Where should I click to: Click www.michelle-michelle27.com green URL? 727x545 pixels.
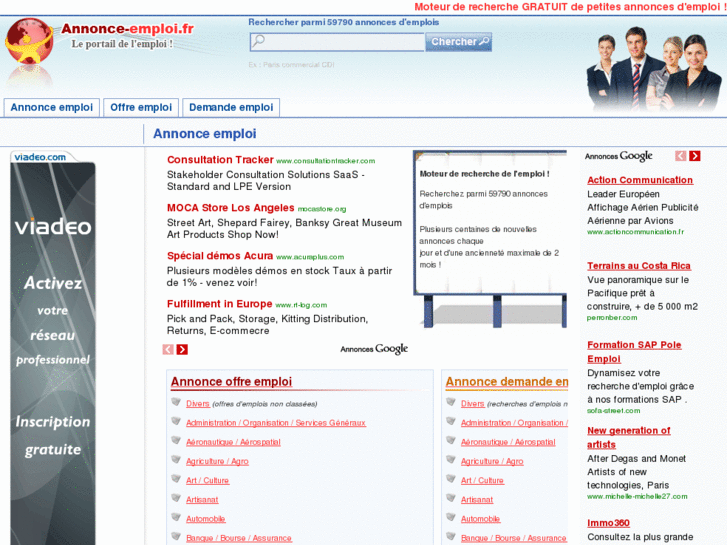[637, 496]
